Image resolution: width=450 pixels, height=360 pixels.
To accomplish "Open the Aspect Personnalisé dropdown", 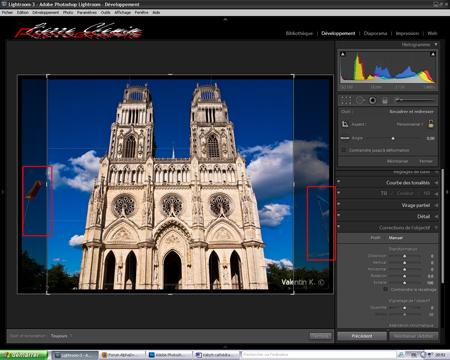I will [x=410, y=124].
